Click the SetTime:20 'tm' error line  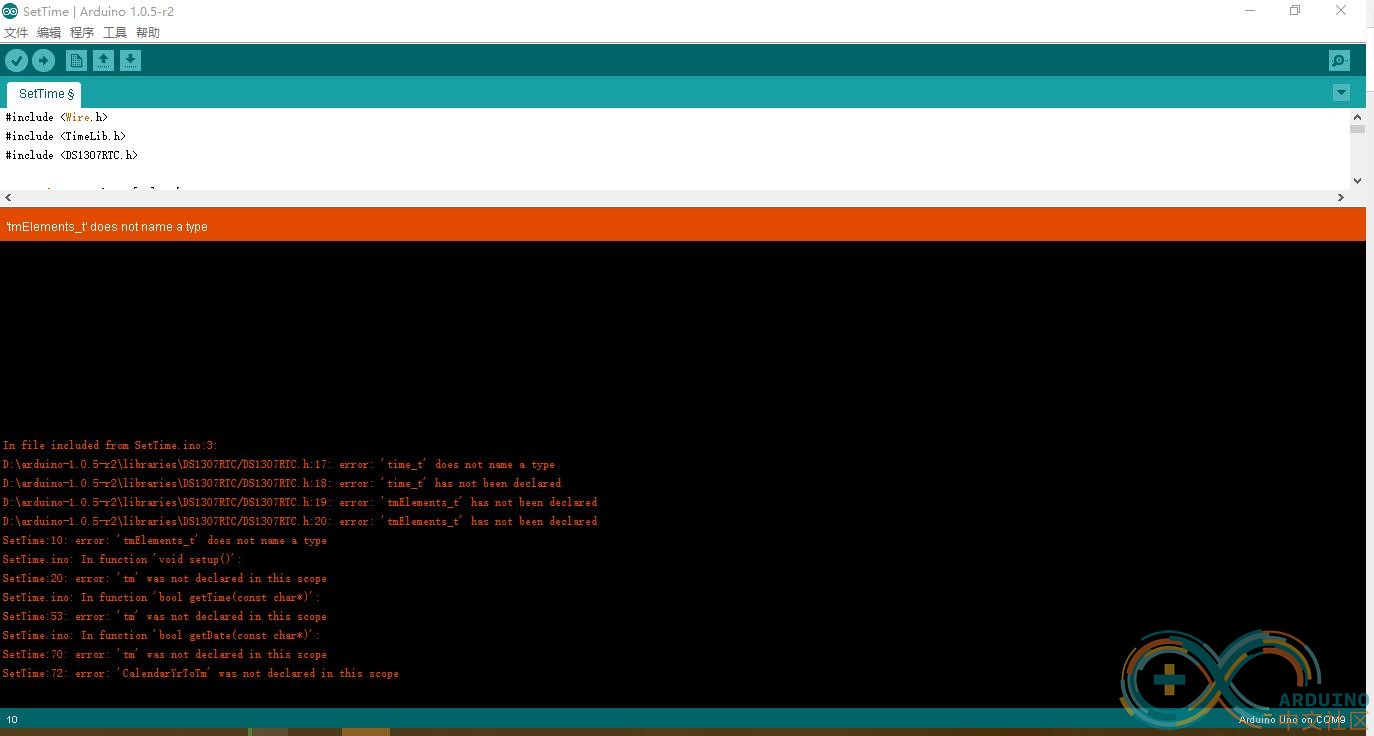tap(164, 578)
